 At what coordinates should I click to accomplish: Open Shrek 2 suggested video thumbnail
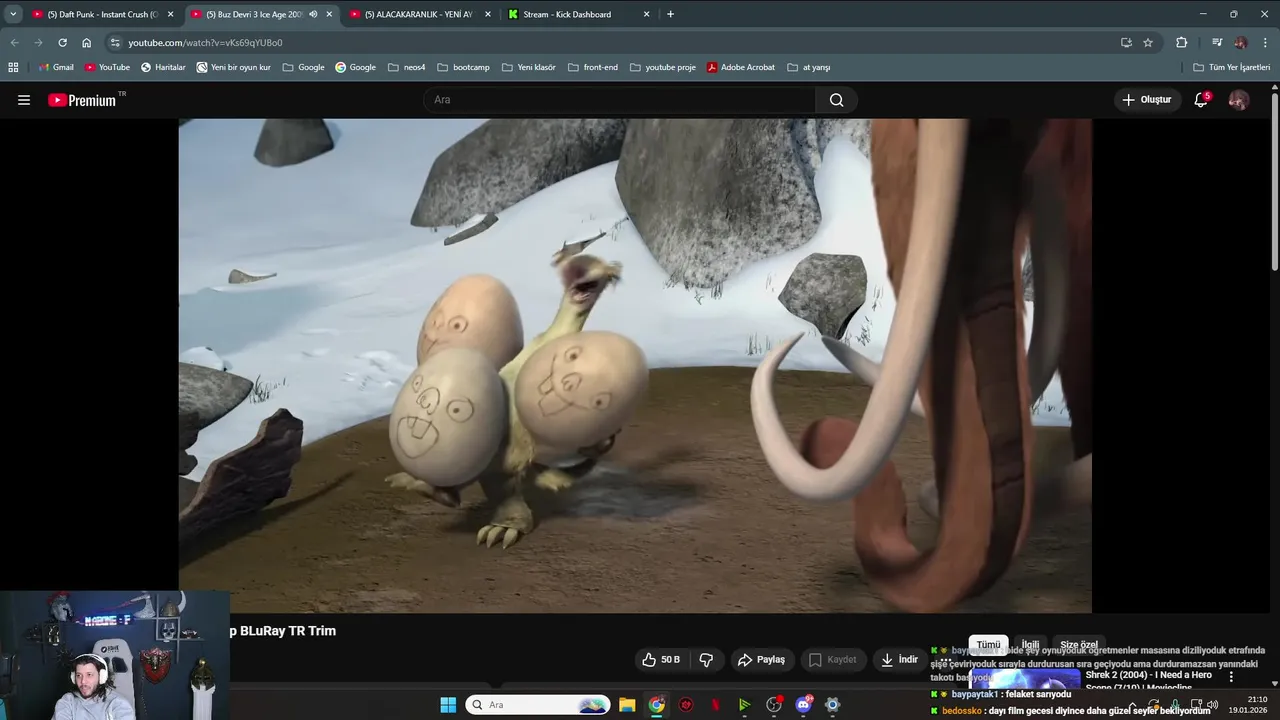[1024, 678]
